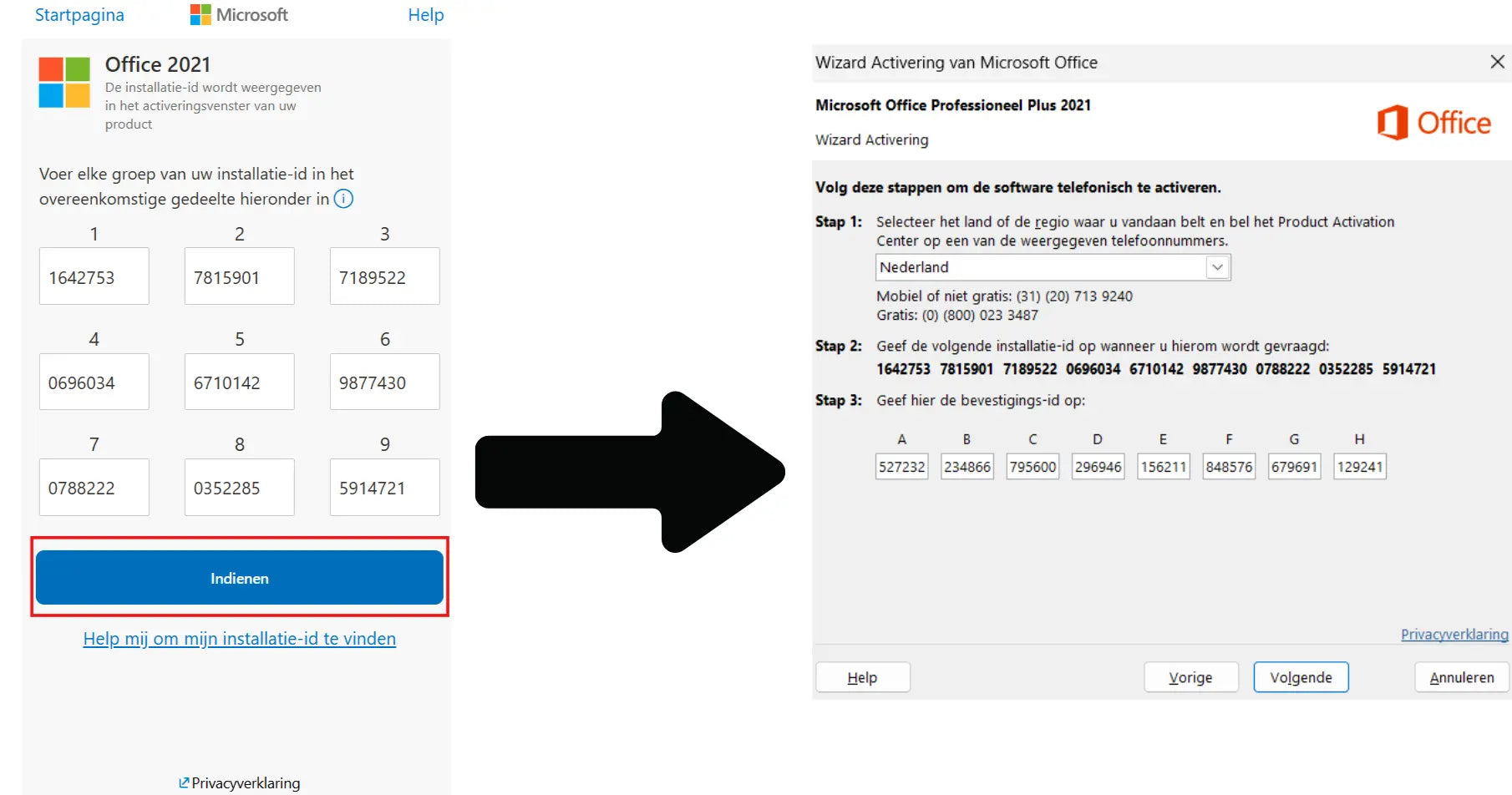Select bevestigings-id field B containing 234866
Screen dimensions: 1512x795
967,467
